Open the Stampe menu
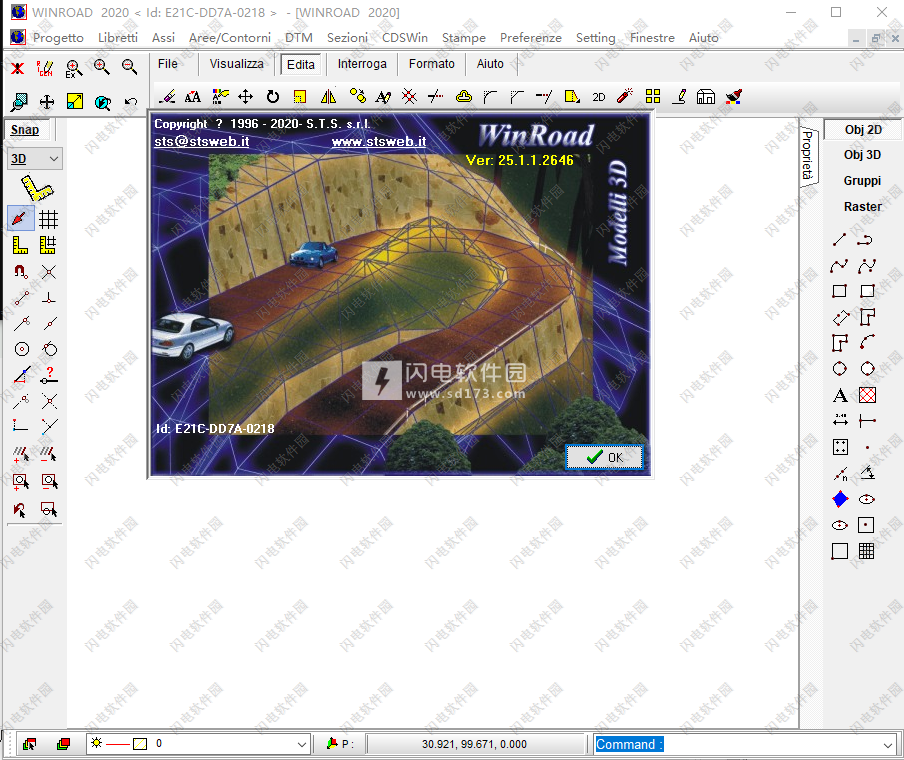The width and height of the screenshot is (904, 760). coord(464,37)
